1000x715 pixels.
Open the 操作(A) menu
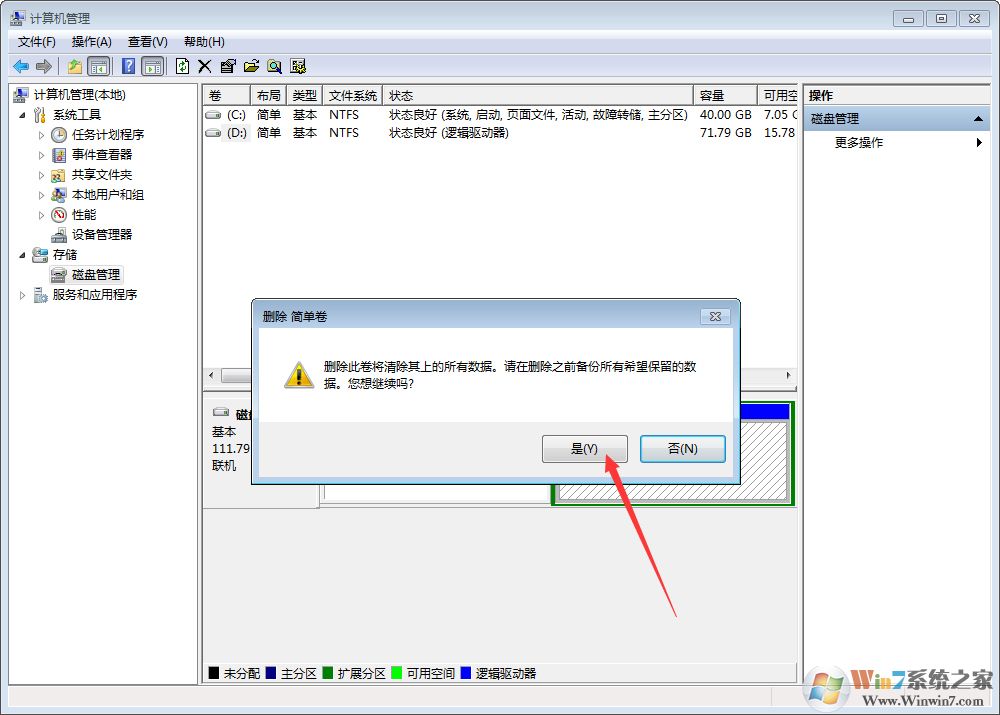click(x=92, y=41)
